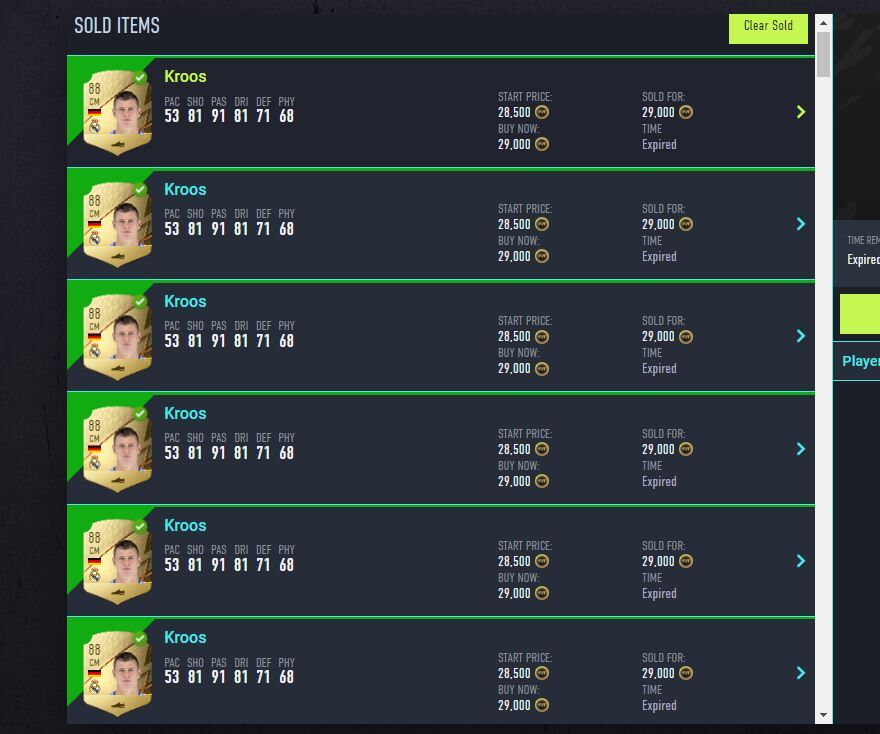Expand the second Kroos row's chevron arrow
Screen dimensions: 880x734
[x=801, y=224]
